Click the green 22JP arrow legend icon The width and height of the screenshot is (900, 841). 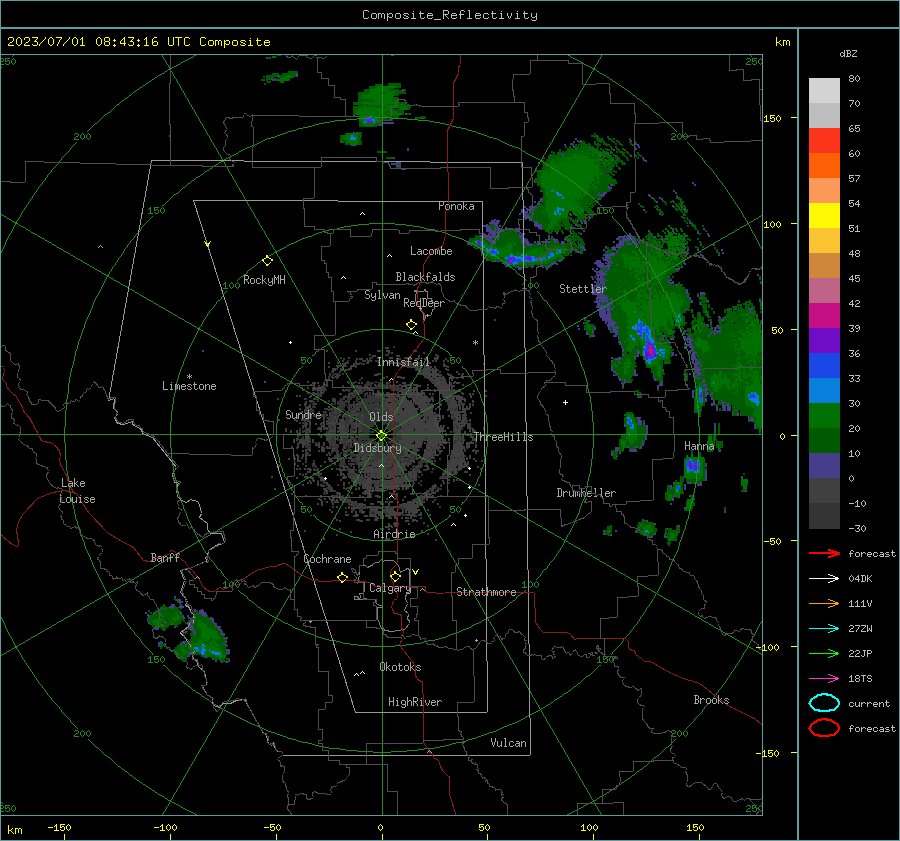point(824,653)
